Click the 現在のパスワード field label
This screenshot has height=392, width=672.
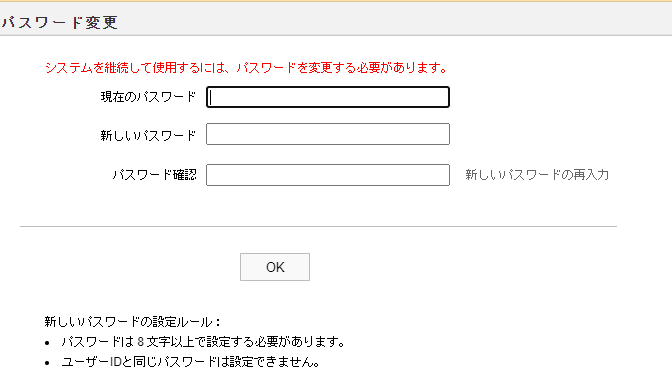(x=148, y=97)
